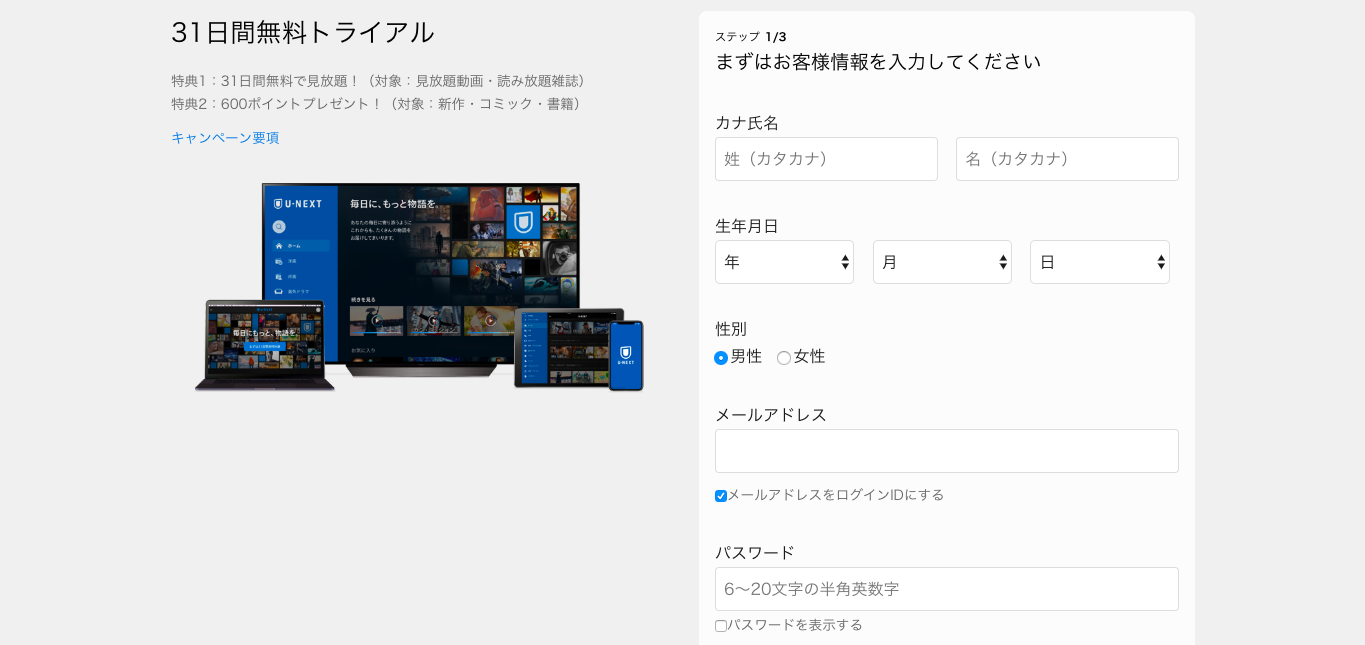Click the 特典1 31日間無料で見放題 text
The height and width of the screenshot is (645, 1365).
pos(381,81)
